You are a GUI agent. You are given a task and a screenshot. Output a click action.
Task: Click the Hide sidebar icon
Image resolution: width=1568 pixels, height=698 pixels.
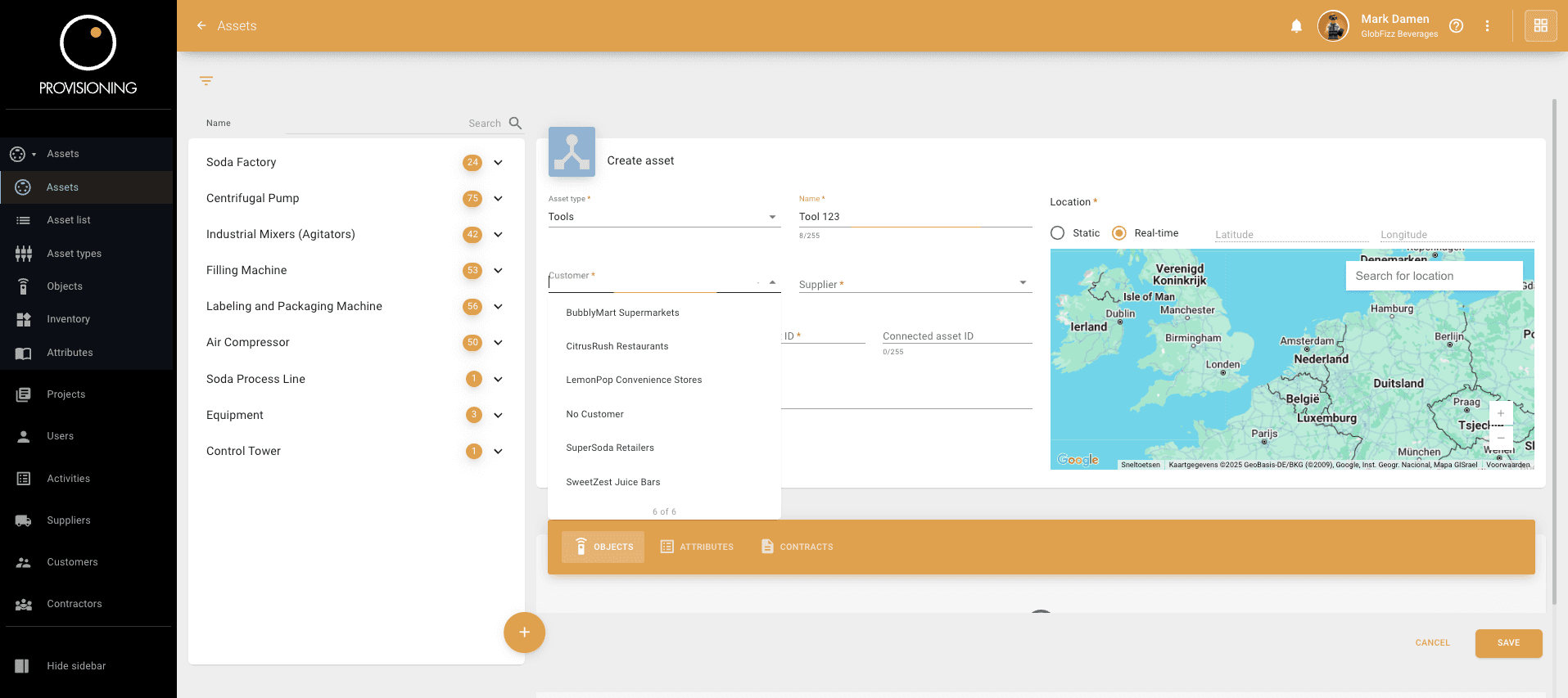pyautogui.click(x=22, y=666)
